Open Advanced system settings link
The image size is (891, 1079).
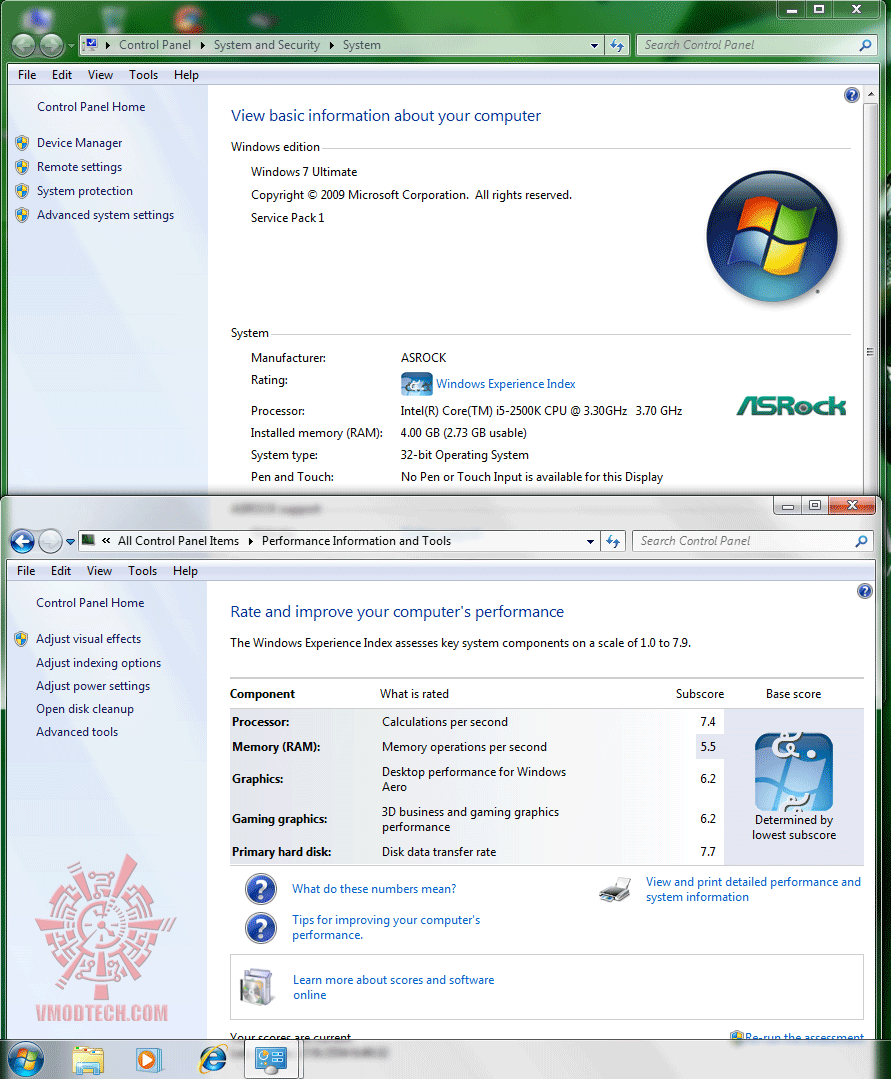point(105,215)
